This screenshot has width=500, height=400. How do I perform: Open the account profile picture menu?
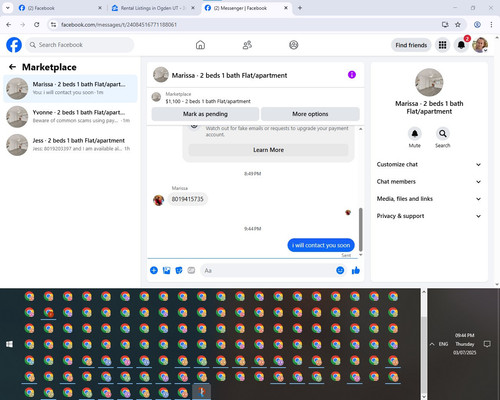click(480, 45)
